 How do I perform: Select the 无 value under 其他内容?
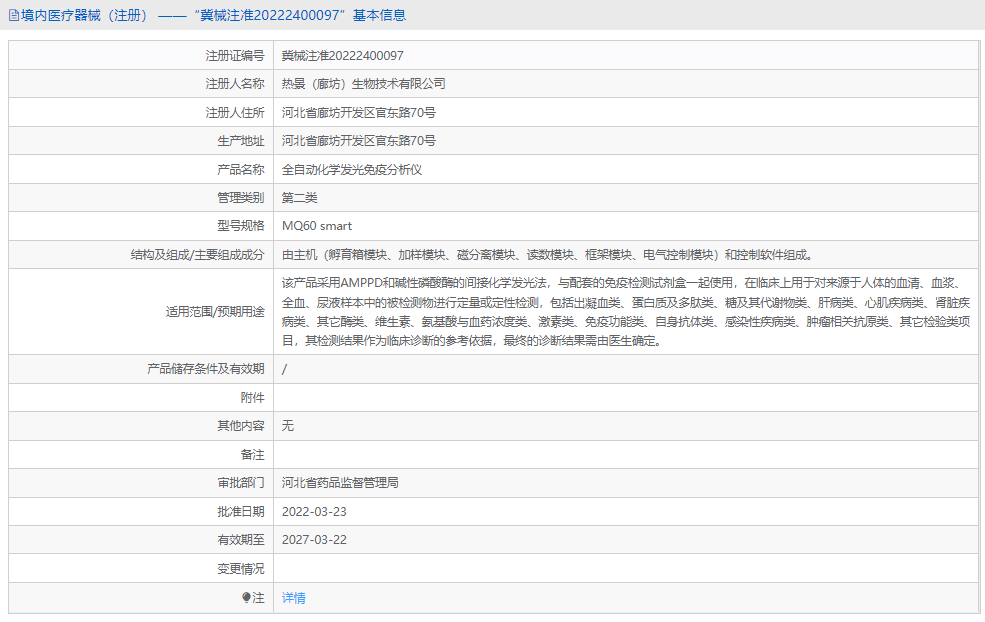(x=288, y=426)
